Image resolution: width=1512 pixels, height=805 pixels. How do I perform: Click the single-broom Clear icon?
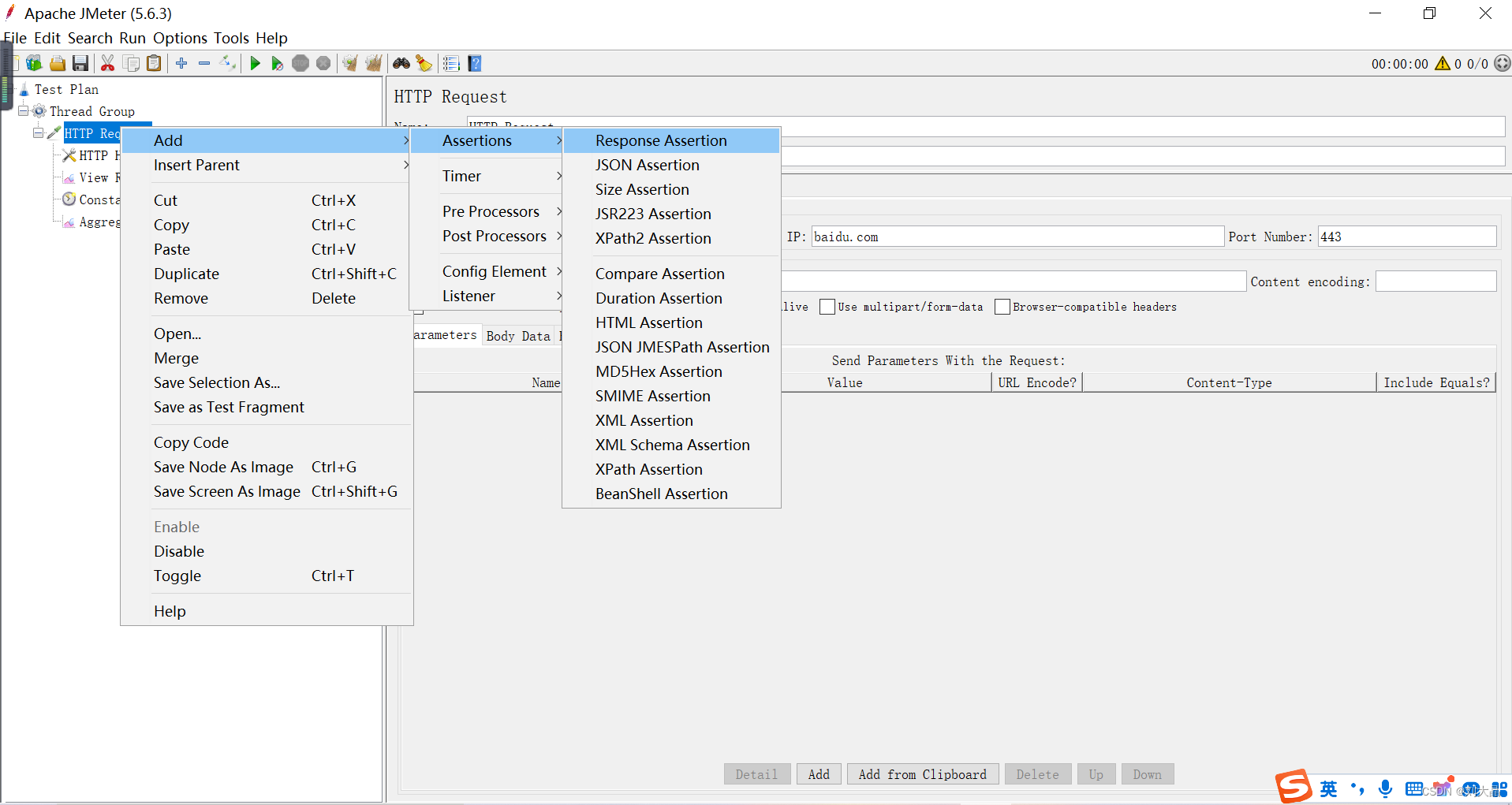[x=350, y=64]
